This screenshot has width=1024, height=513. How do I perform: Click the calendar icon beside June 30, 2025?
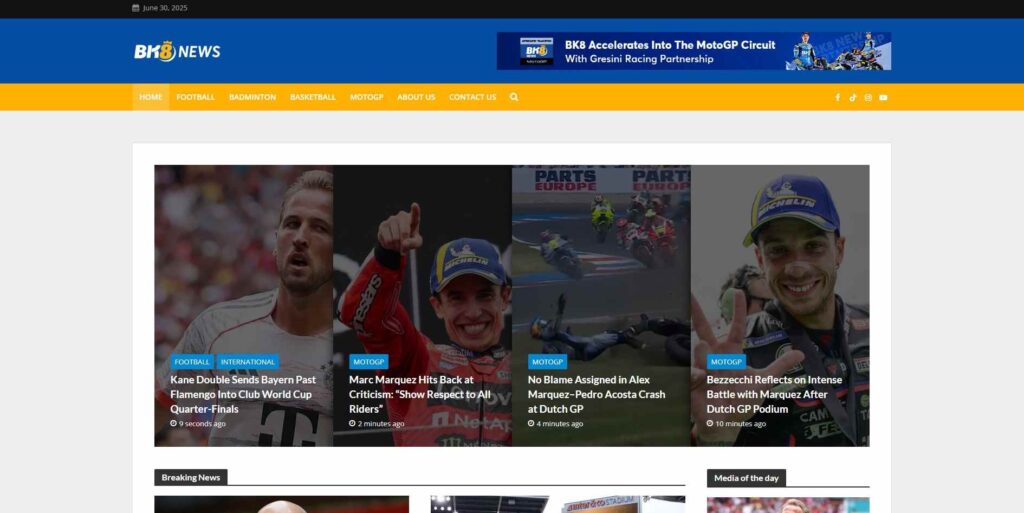135,8
